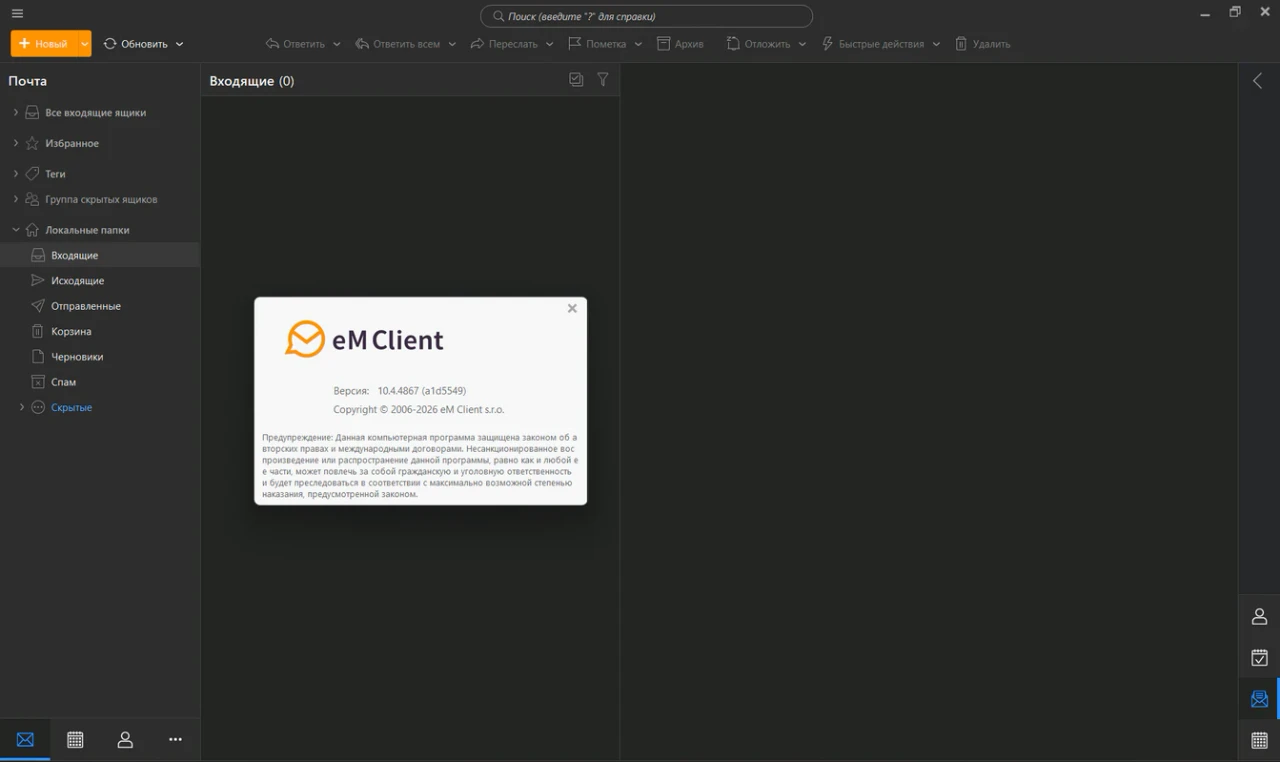Open calendar grid icon in right sidebar
This screenshot has width=1280, height=762.
[1259, 740]
